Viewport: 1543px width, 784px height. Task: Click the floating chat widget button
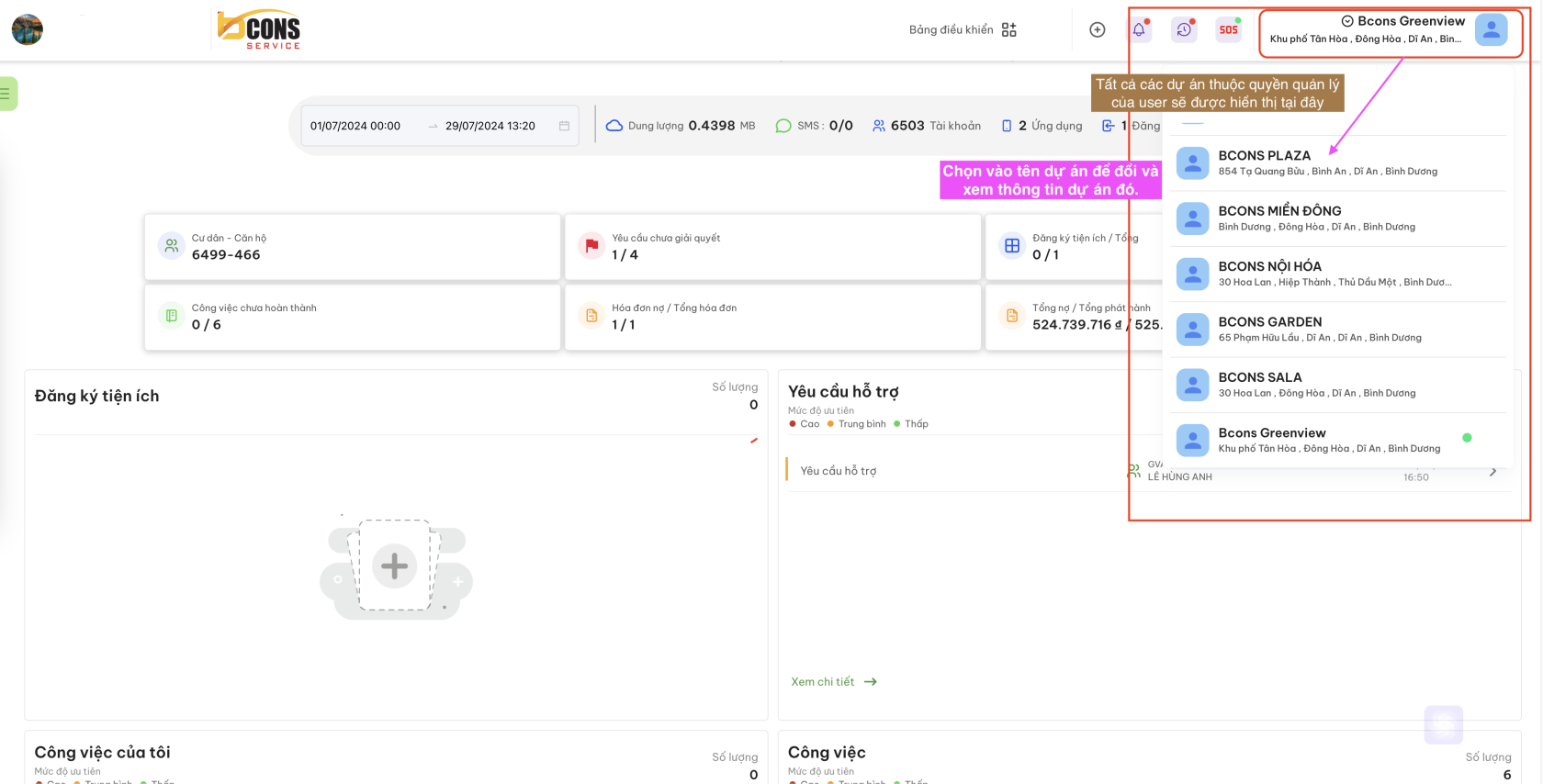click(1443, 725)
